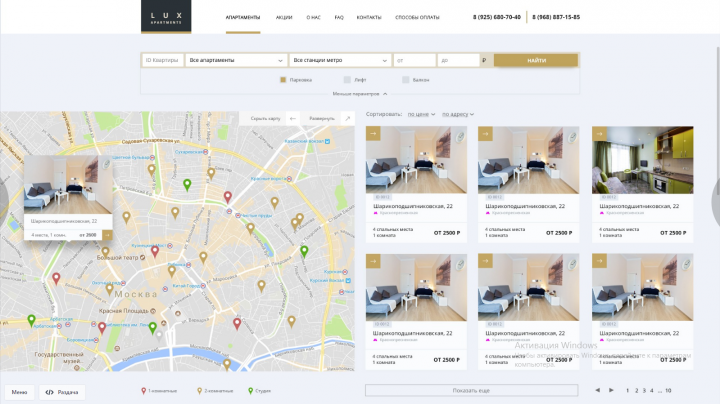Click the green pin near Курская
This screenshot has width=720, height=404.
(304, 251)
